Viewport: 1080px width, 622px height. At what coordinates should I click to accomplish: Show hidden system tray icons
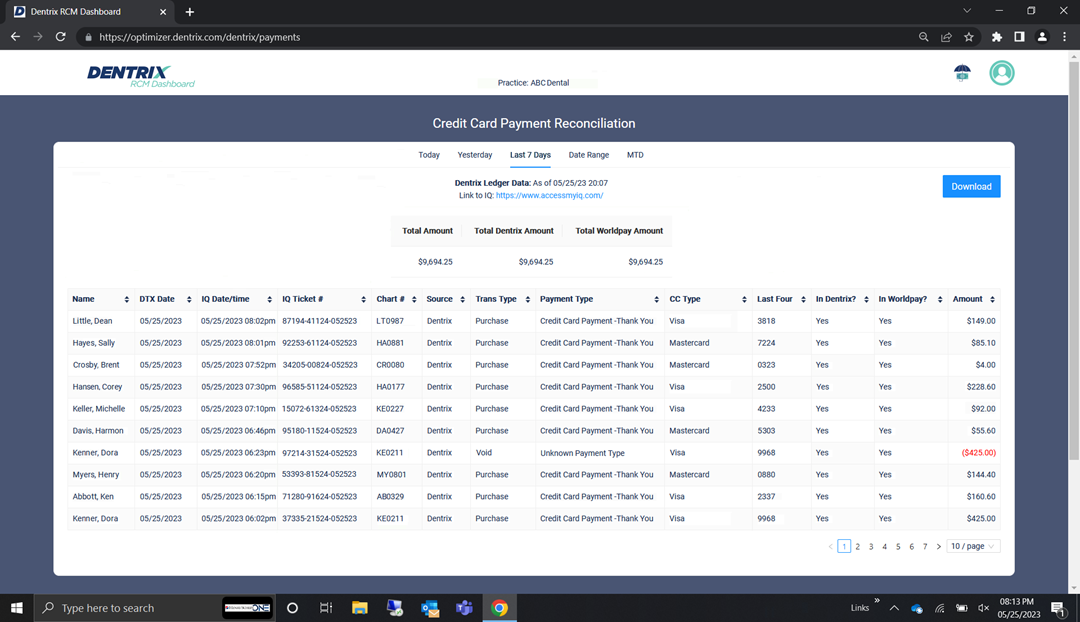click(x=894, y=607)
